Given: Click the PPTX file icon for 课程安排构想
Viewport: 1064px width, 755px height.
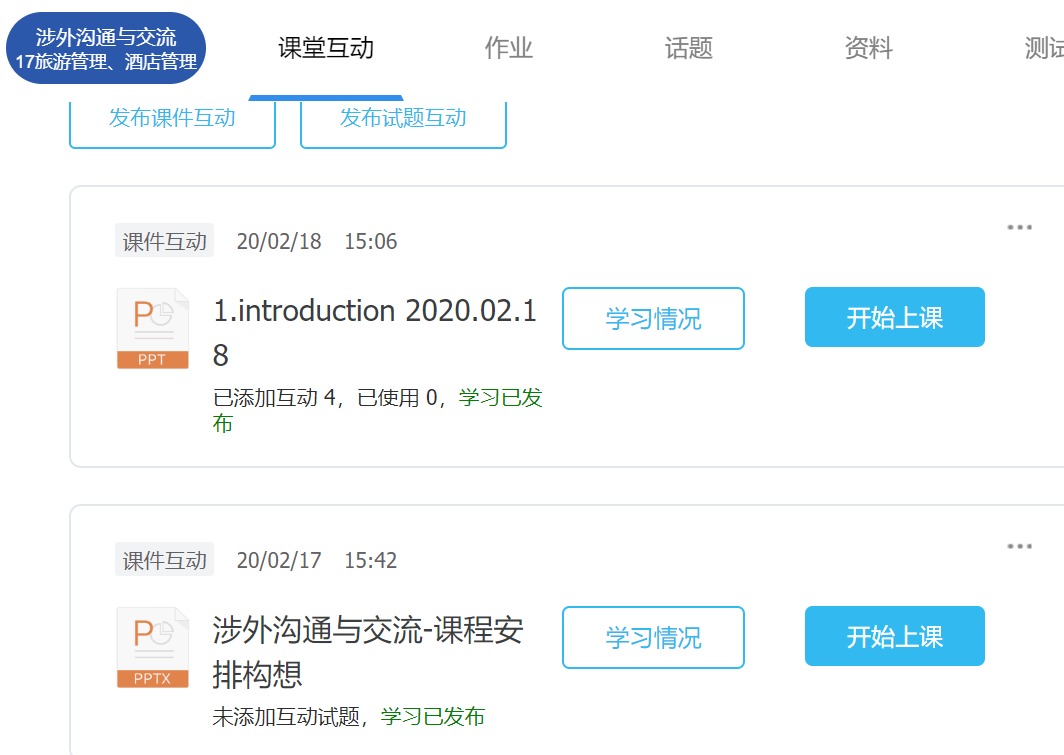Looking at the screenshot, I should 152,647.
